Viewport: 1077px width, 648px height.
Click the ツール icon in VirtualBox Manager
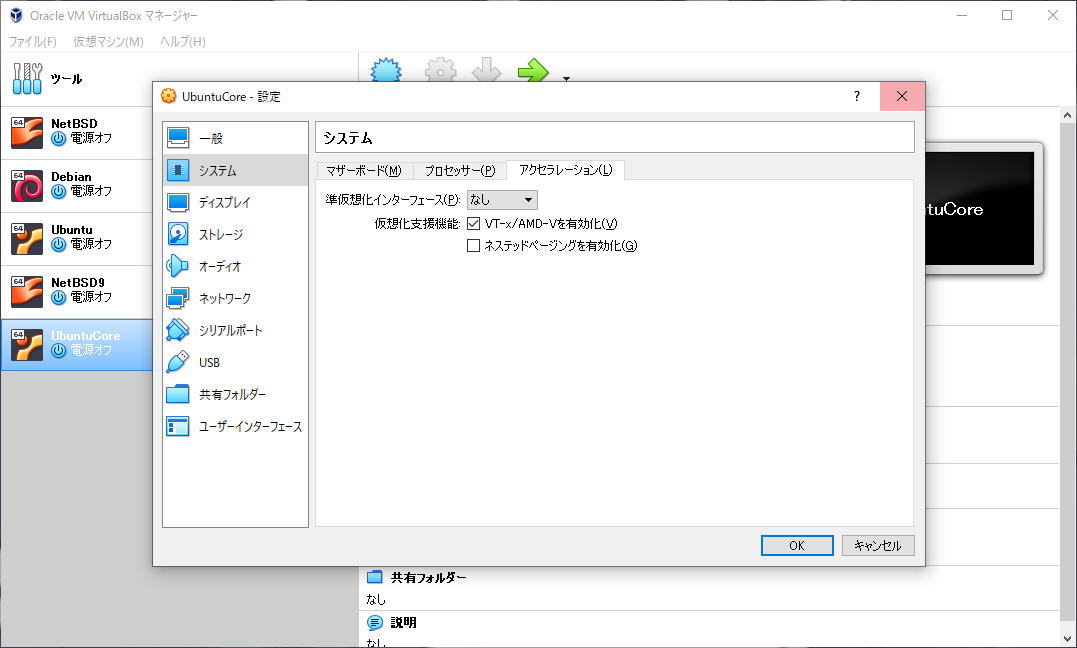[27, 78]
